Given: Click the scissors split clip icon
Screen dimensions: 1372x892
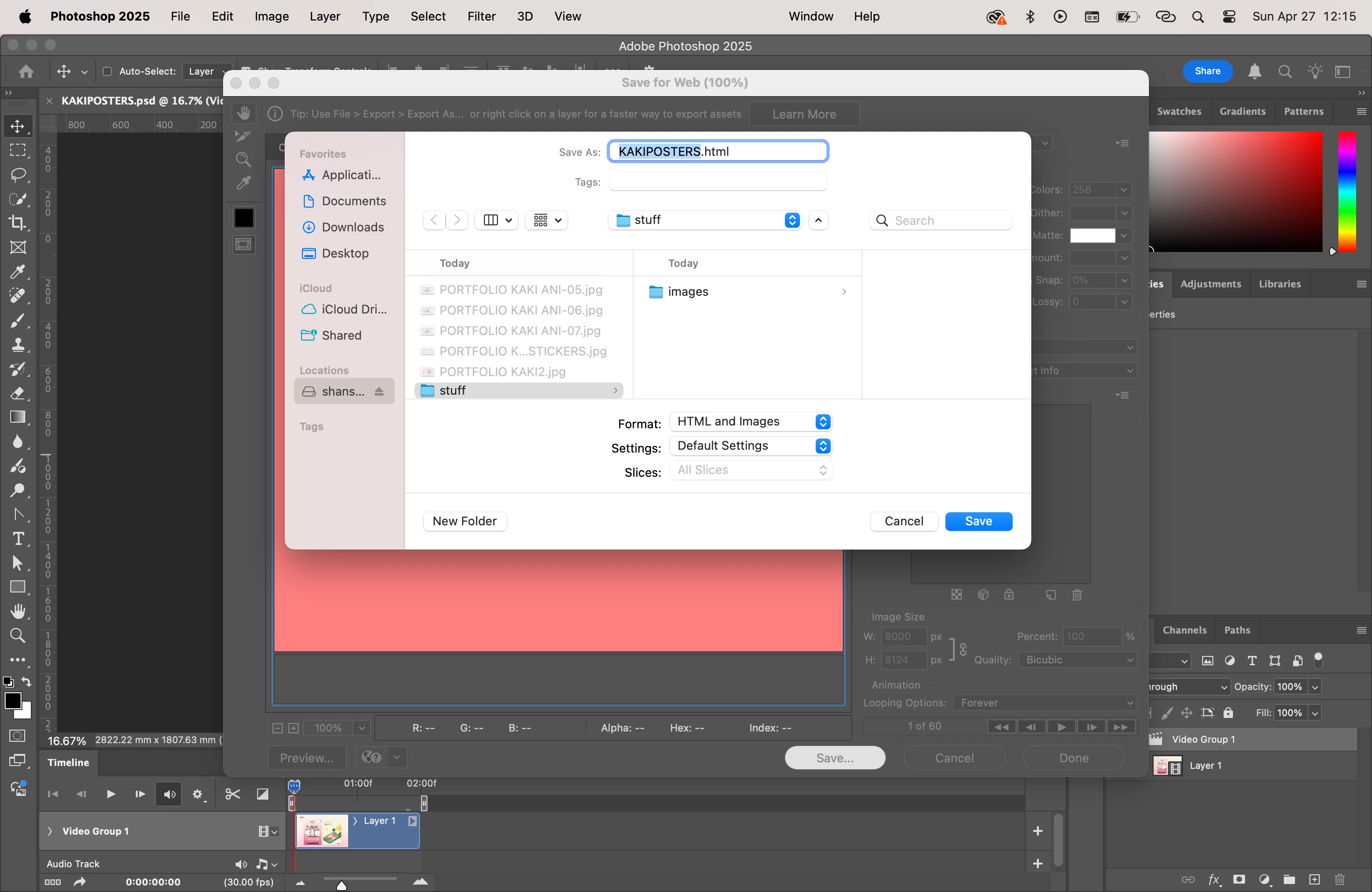Looking at the screenshot, I should pyautogui.click(x=232, y=794).
